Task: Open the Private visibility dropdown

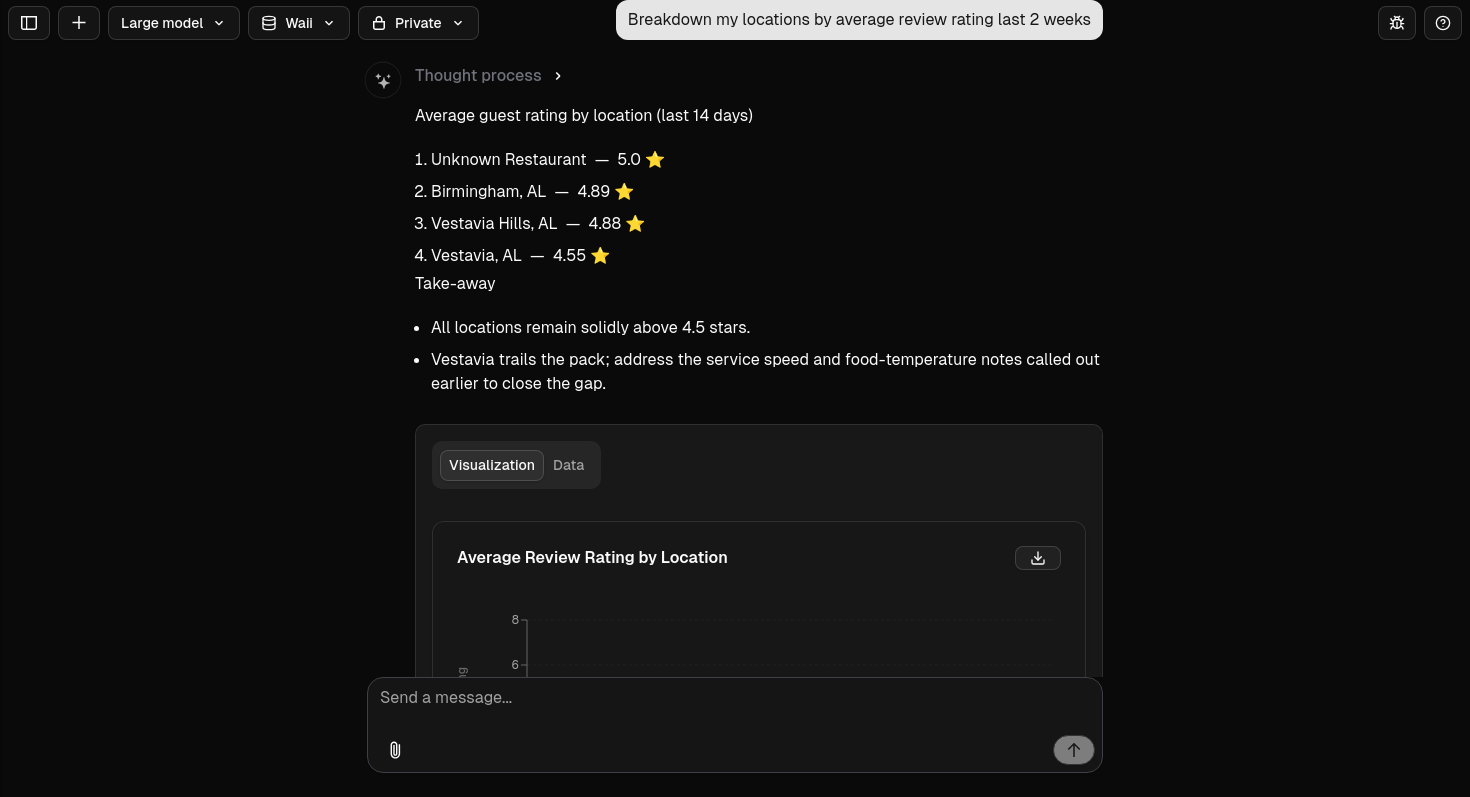Action: coord(418,23)
